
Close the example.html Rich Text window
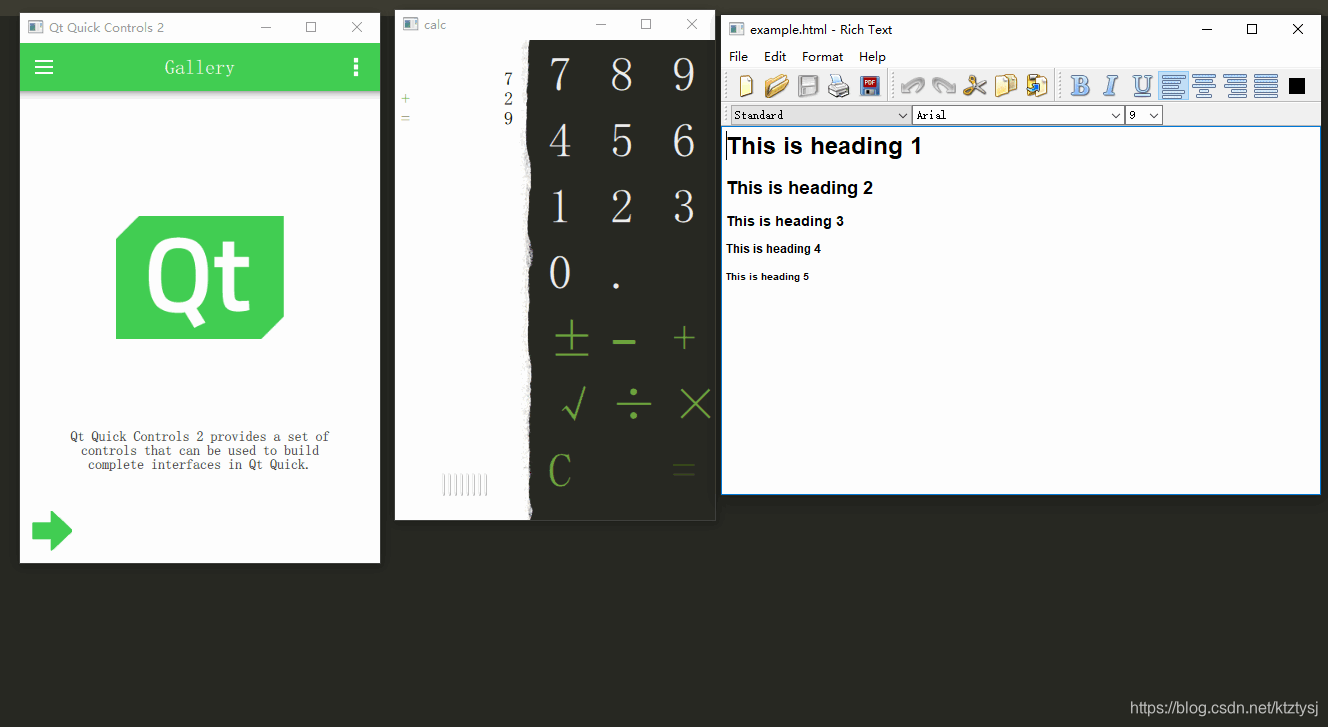click(x=1298, y=29)
